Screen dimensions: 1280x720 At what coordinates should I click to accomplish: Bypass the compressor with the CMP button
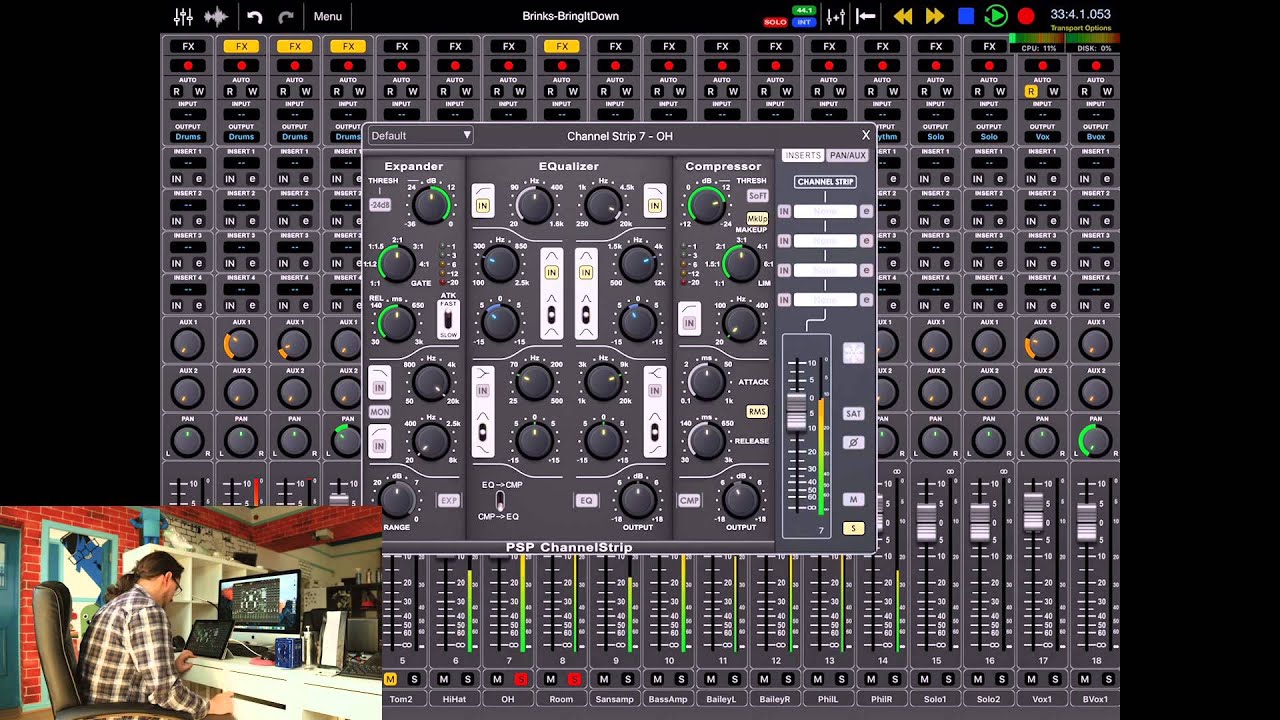click(x=689, y=500)
